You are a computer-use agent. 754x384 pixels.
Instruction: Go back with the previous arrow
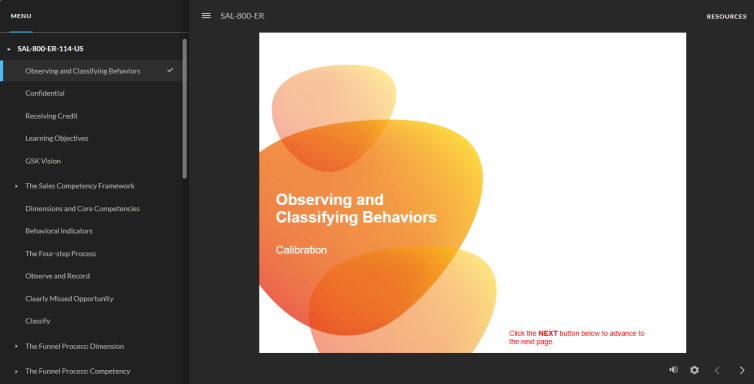coord(717,370)
